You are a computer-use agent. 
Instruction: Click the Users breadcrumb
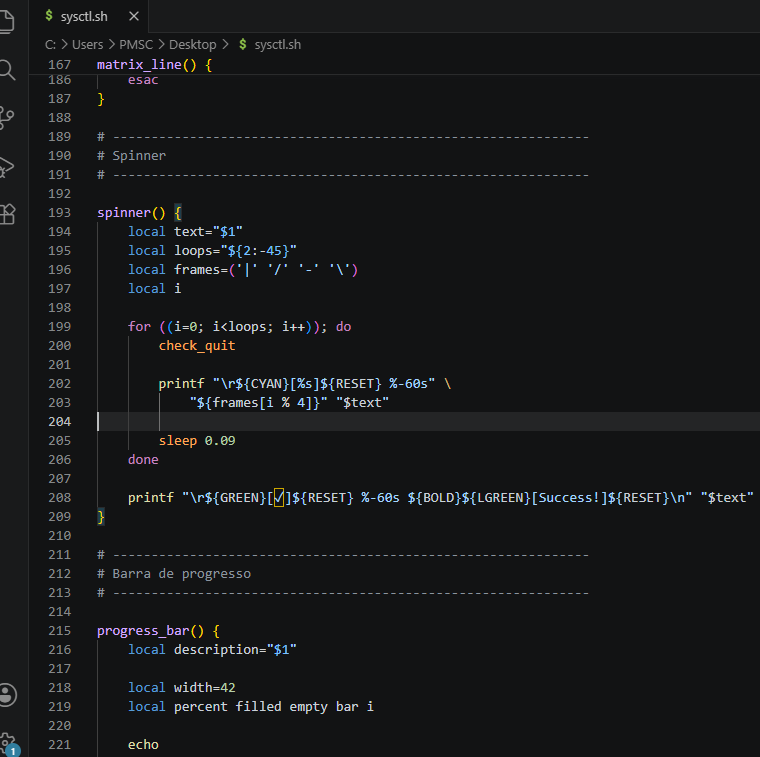pos(87,45)
